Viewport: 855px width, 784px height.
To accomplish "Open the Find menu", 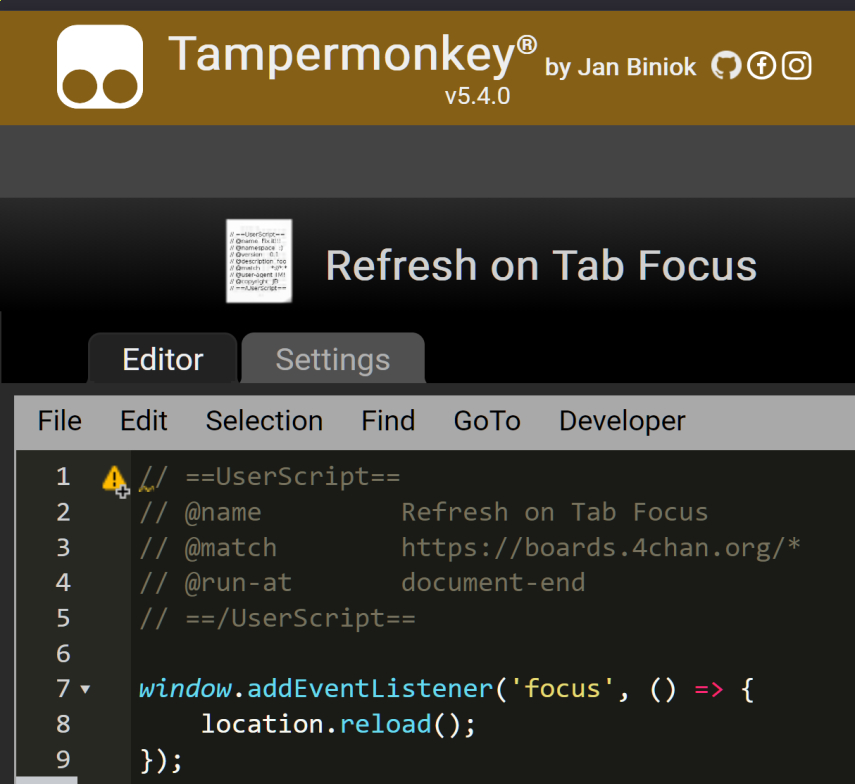I will pyautogui.click(x=388, y=421).
